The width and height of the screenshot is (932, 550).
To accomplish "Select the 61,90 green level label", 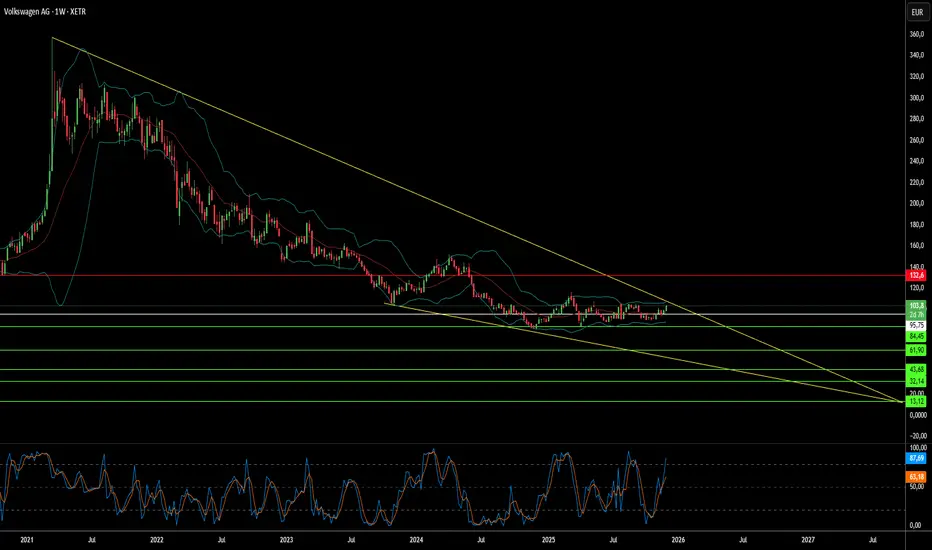I will pos(914,351).
